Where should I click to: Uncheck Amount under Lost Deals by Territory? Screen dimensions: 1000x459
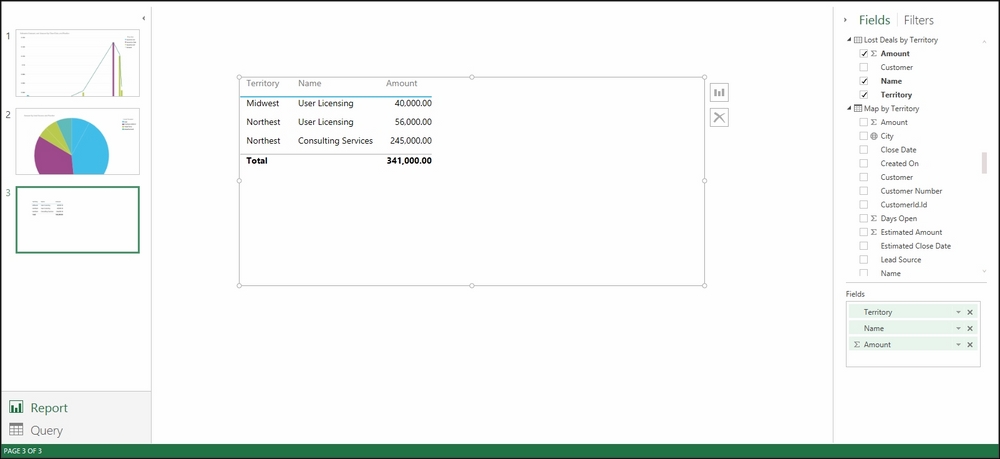pyautogui.click(x=864, y=54)
